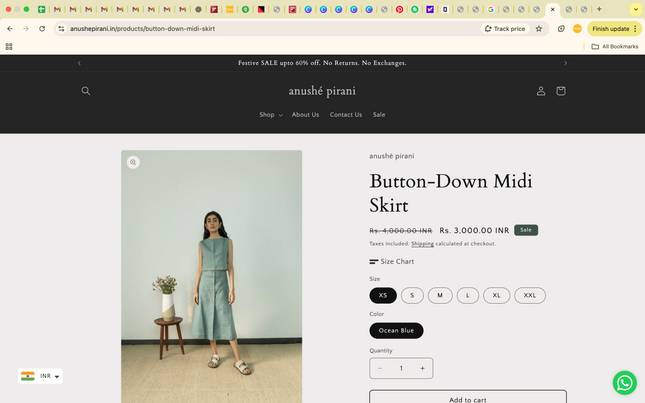This screenshot has height=403, width=645.
Task: Choose size XXL
Action: coord(530,295)
